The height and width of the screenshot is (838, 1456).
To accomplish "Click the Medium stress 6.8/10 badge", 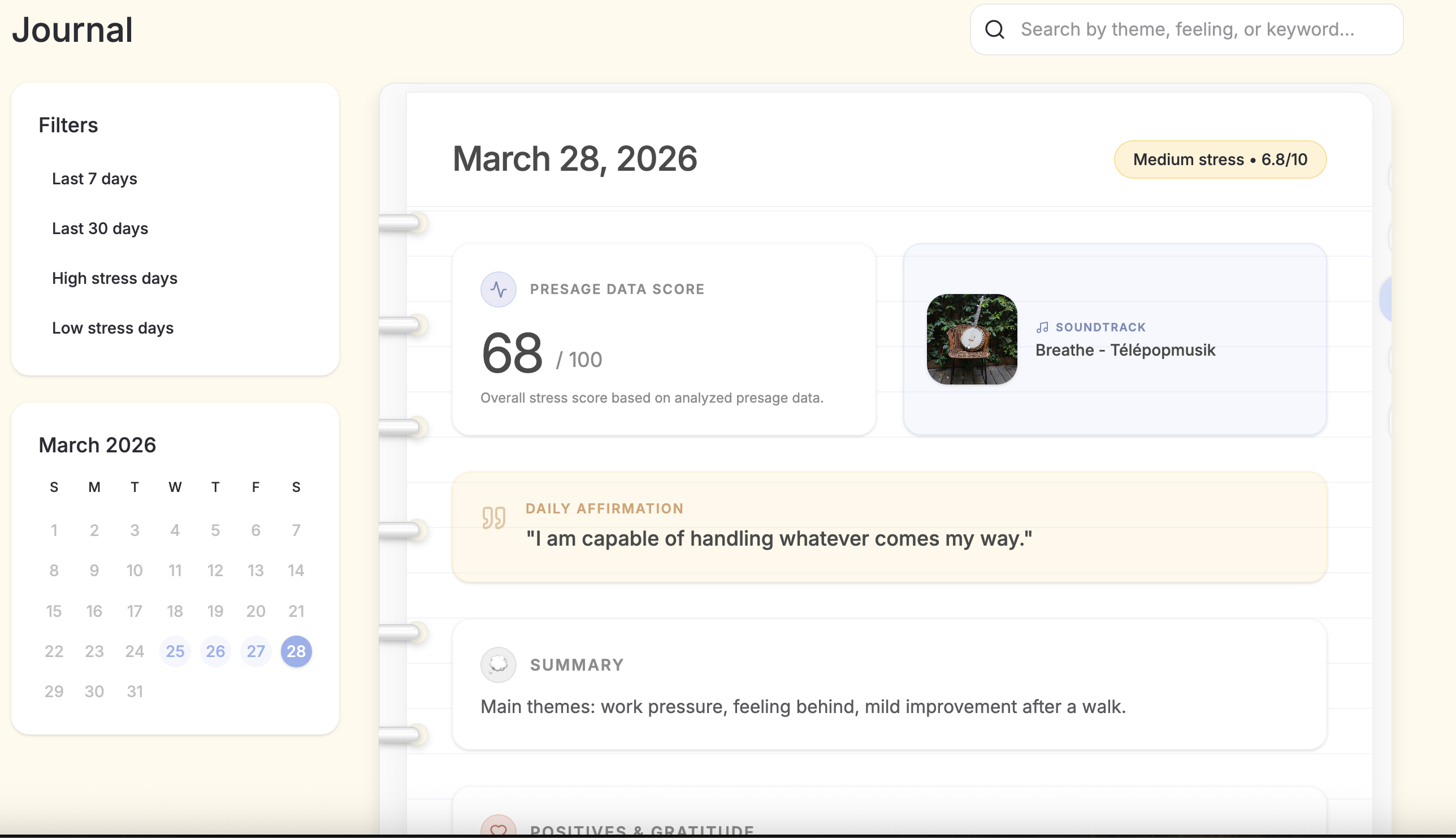I will [x=1220, y=159].
